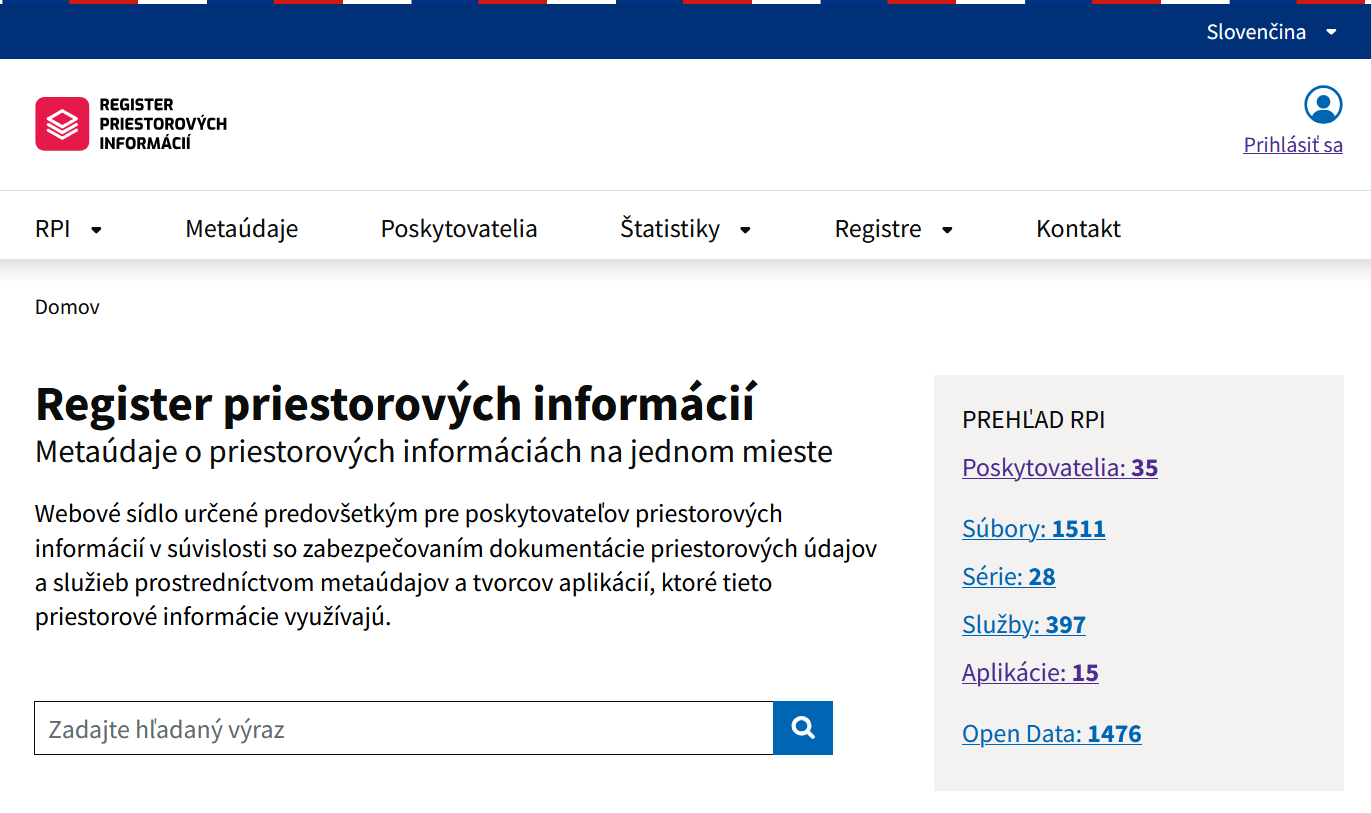Click the Domov breadcrumb
This screenshot has width=1371, height=813.
tap(67, 307)
